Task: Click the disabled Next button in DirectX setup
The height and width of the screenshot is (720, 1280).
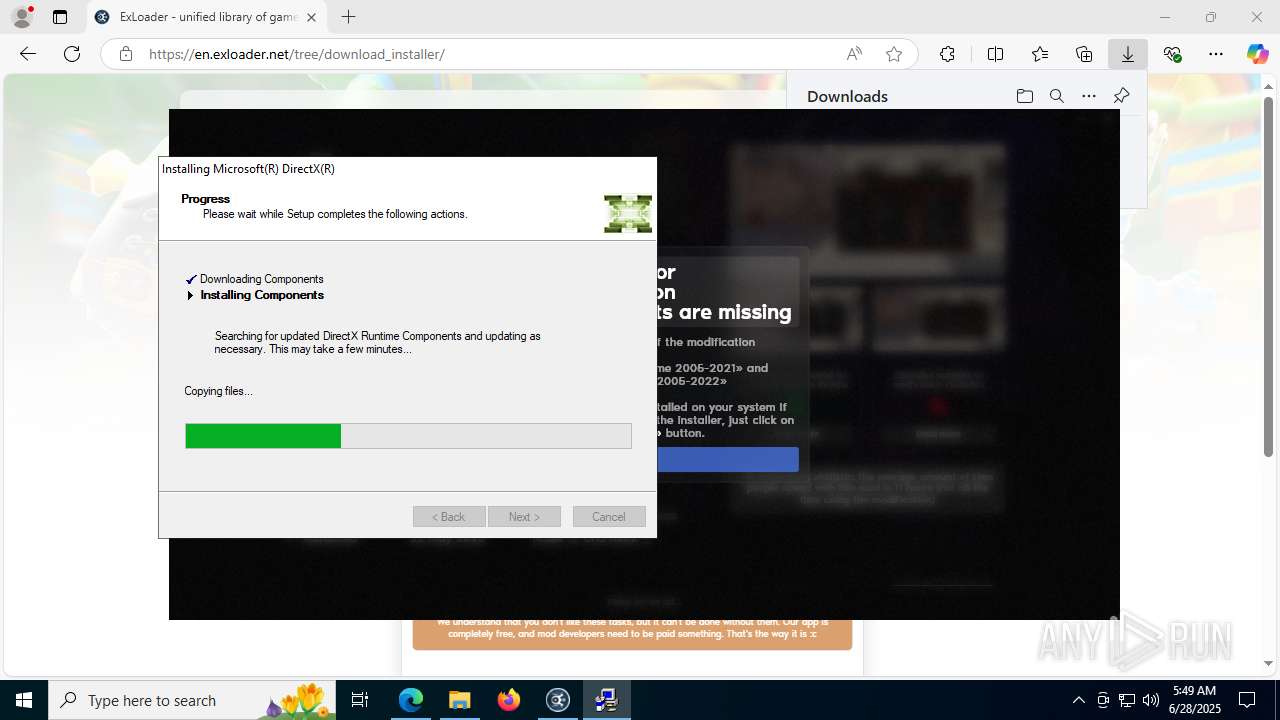Action: 524,517
